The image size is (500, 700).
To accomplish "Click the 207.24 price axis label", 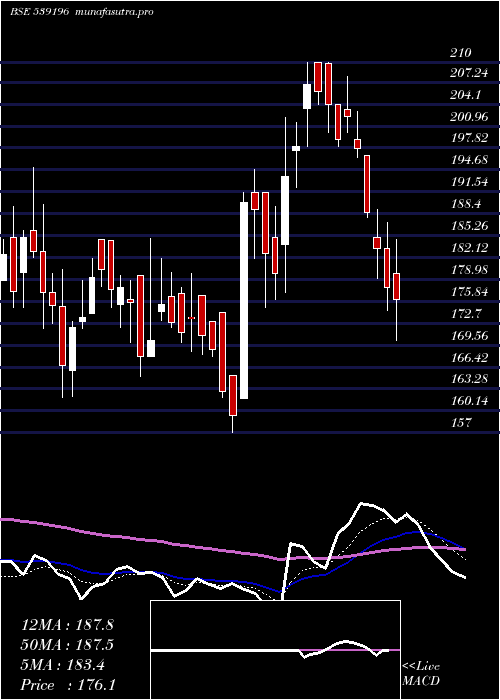I will (x=469, y=73).
